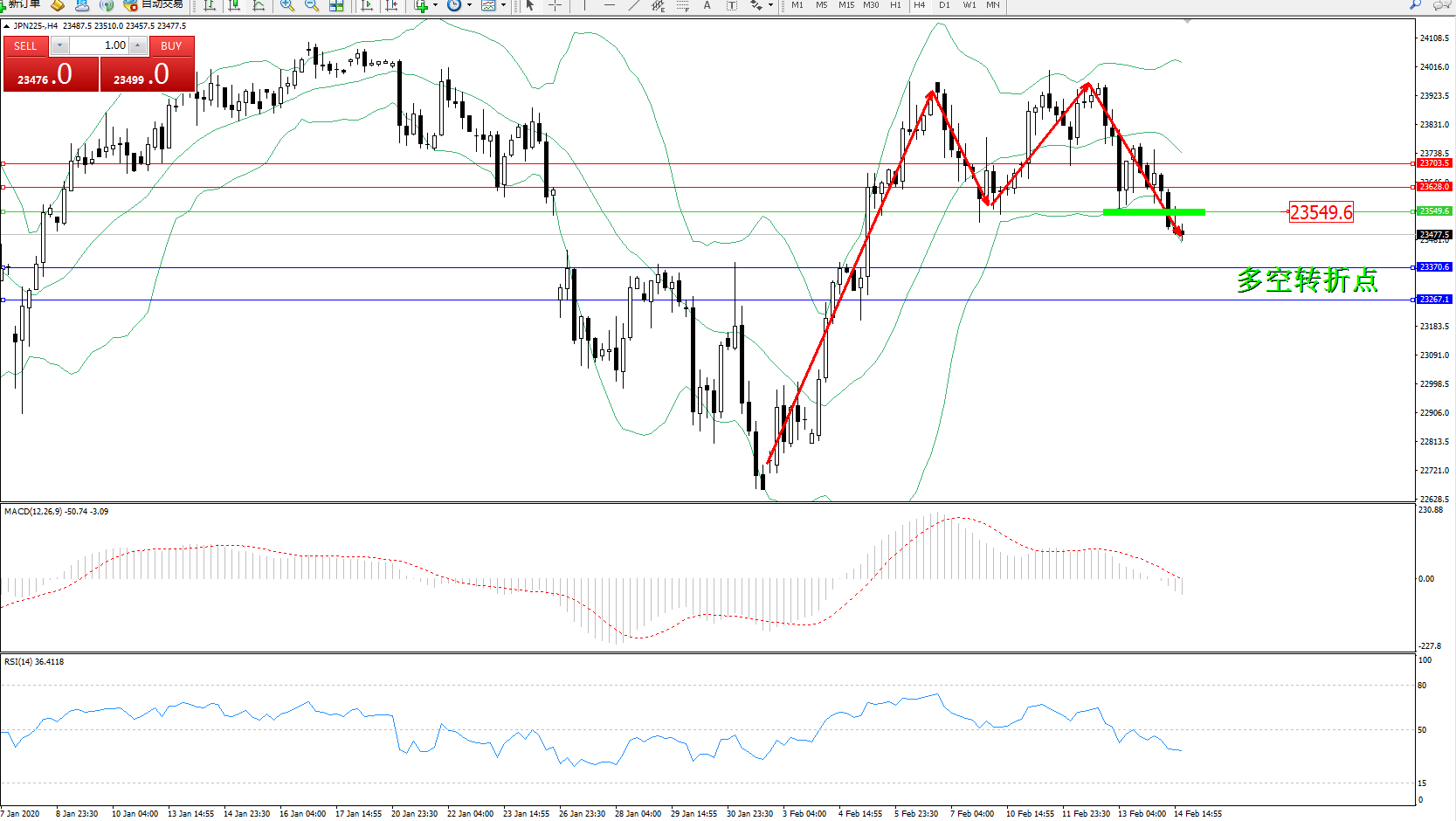
Task: Toggle the chart shift icon
Action: 391,5
